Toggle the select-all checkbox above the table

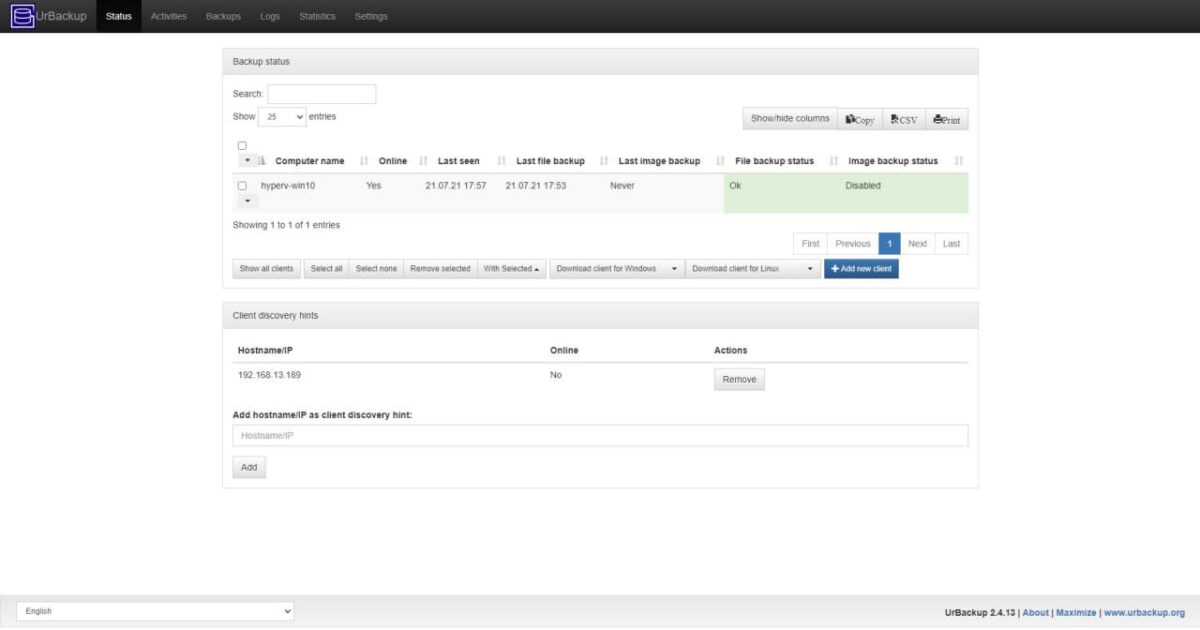[241, 145]
